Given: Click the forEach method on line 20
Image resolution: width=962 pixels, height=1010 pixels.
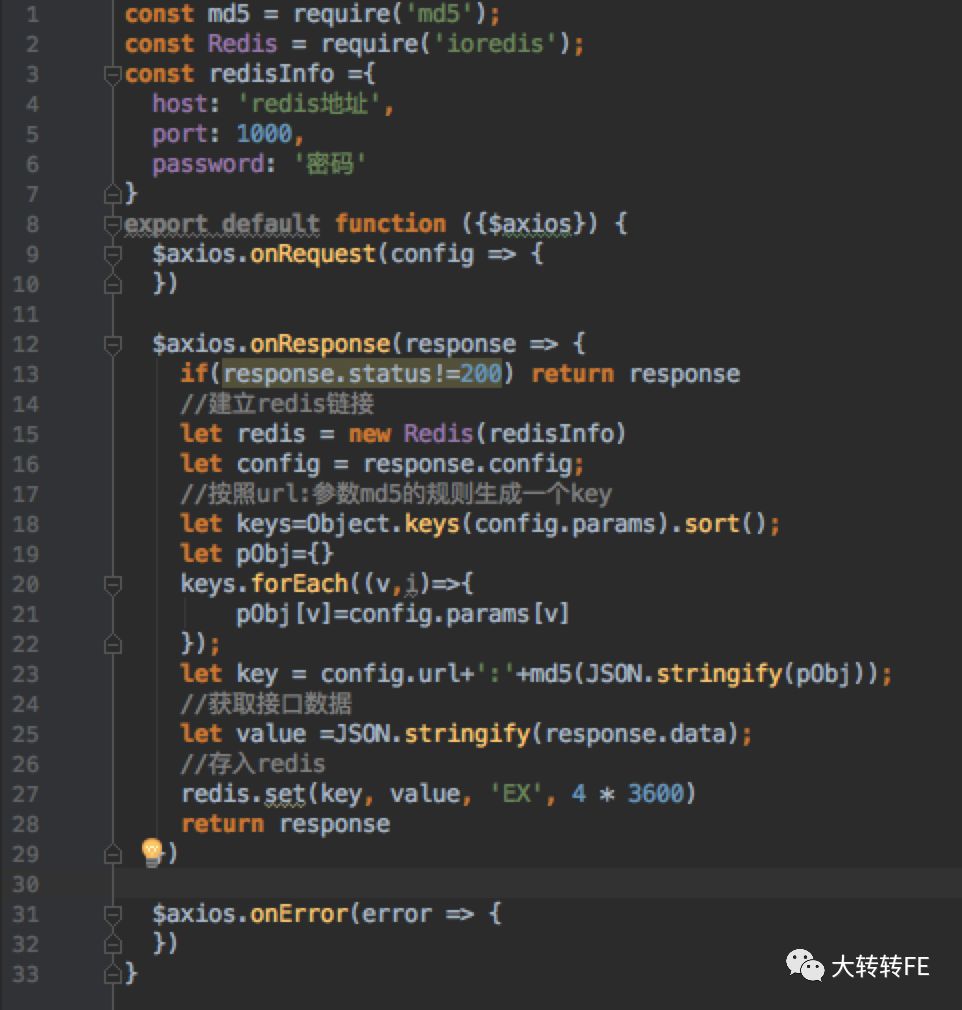Looking at the screenshot, I should pos(299,584).
